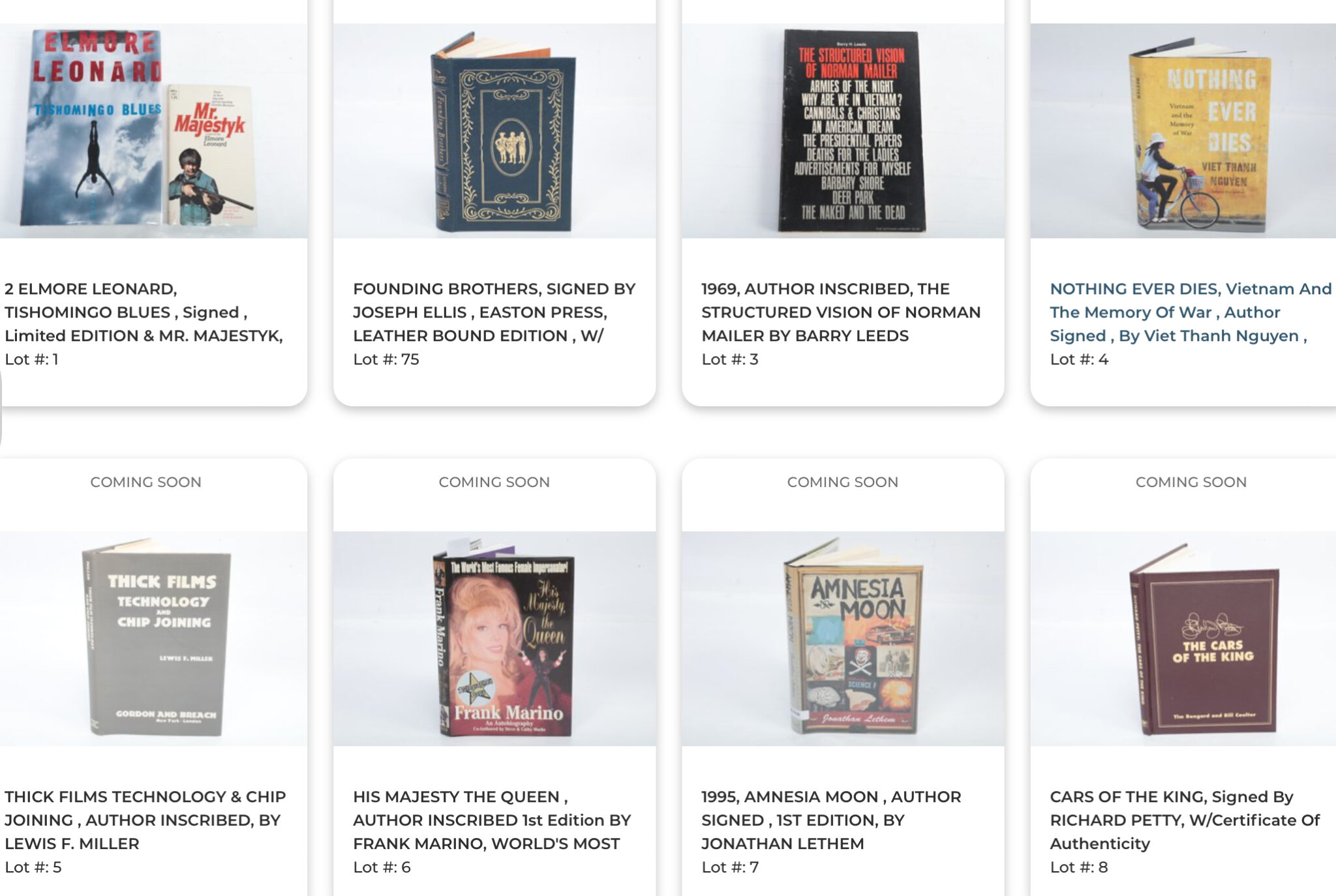The image size is (1336, 896).
Task: Open the His Majesty the Queen book image
Action: 494,638
